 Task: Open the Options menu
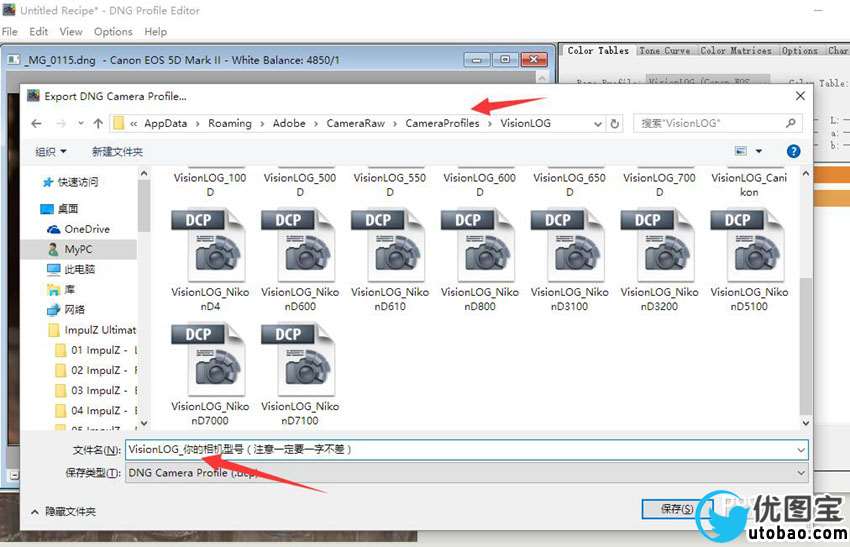pos(113,32)
